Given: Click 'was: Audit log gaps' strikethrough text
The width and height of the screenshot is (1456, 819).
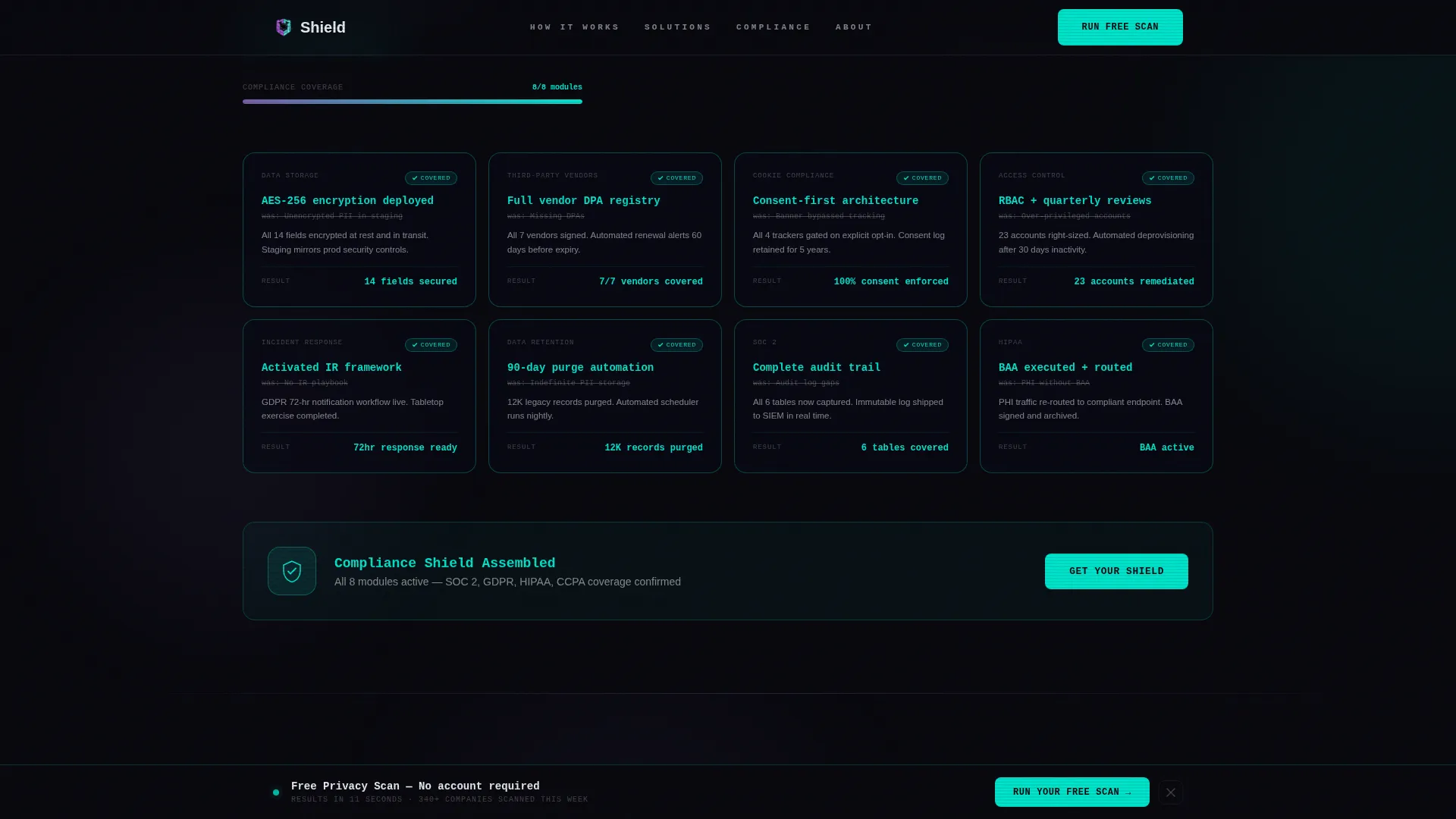Looking at the screenshot, I should click(x=796, y=383).
